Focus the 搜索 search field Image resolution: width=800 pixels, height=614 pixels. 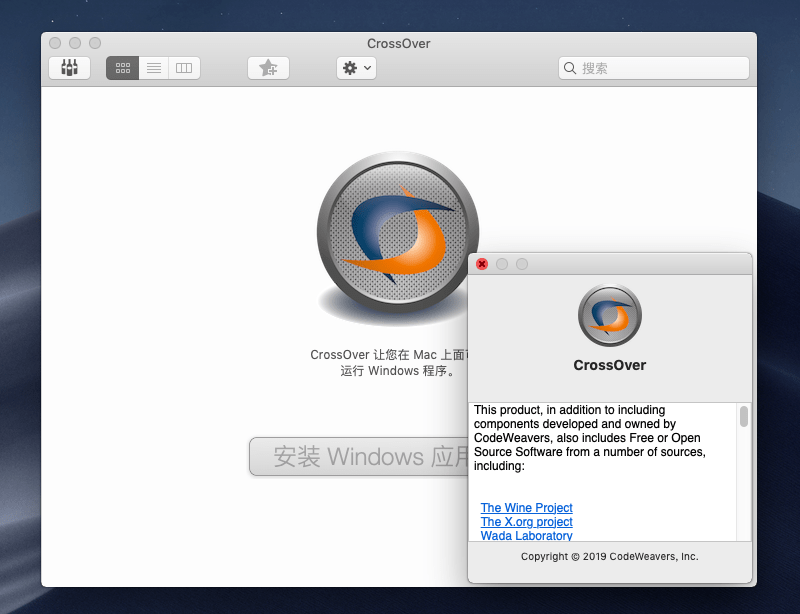pyautogui.click(x=654, y=68)
